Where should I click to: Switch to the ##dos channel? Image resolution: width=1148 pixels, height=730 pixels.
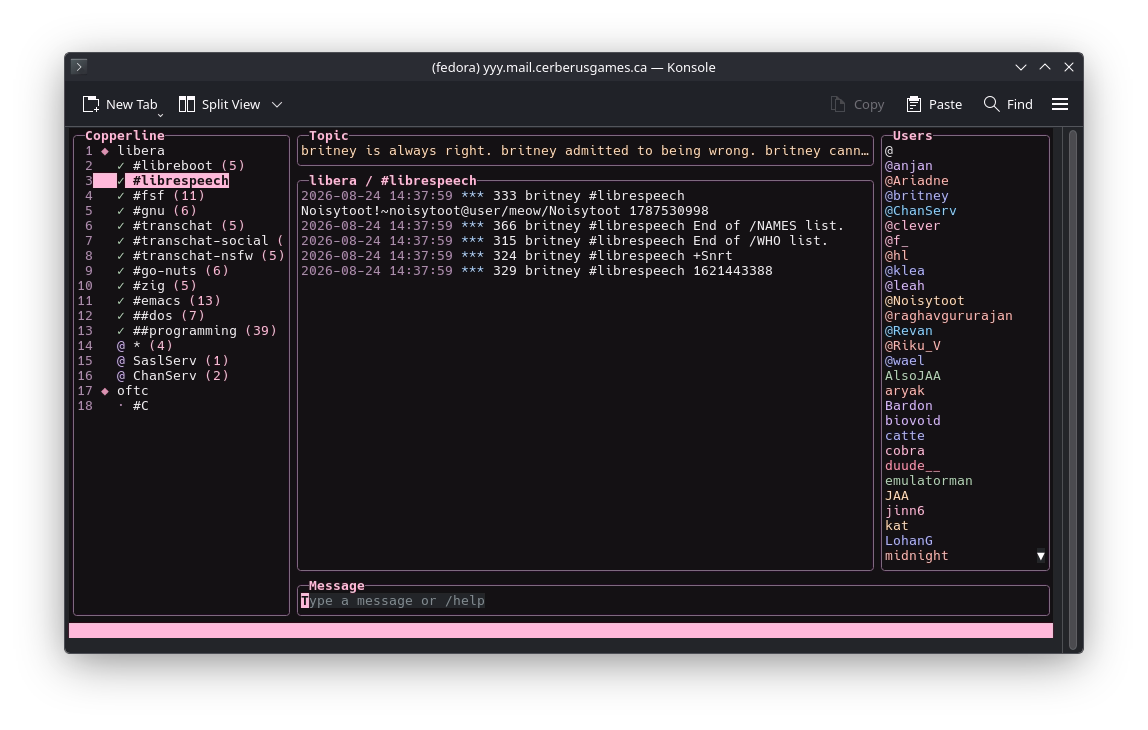click(x=168, y=316)
